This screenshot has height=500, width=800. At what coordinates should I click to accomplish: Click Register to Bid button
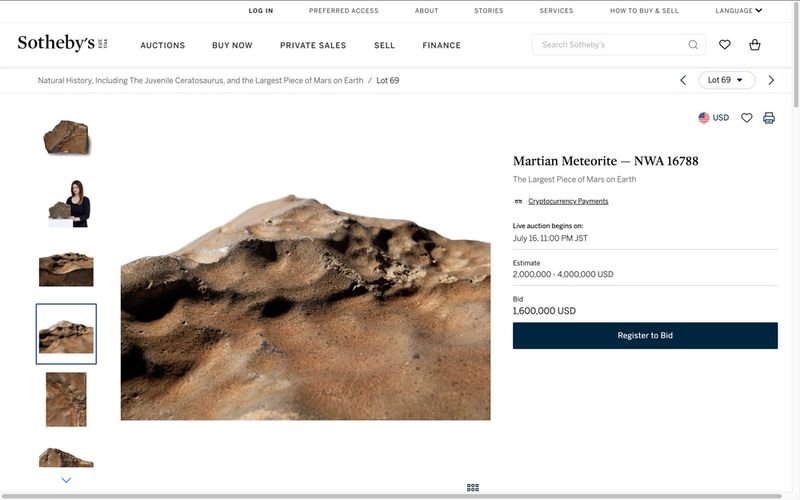(645, 336)
